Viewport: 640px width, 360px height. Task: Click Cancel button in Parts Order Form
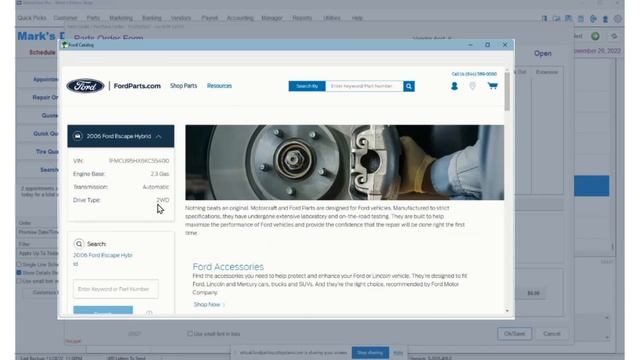(x=551, y=333)
